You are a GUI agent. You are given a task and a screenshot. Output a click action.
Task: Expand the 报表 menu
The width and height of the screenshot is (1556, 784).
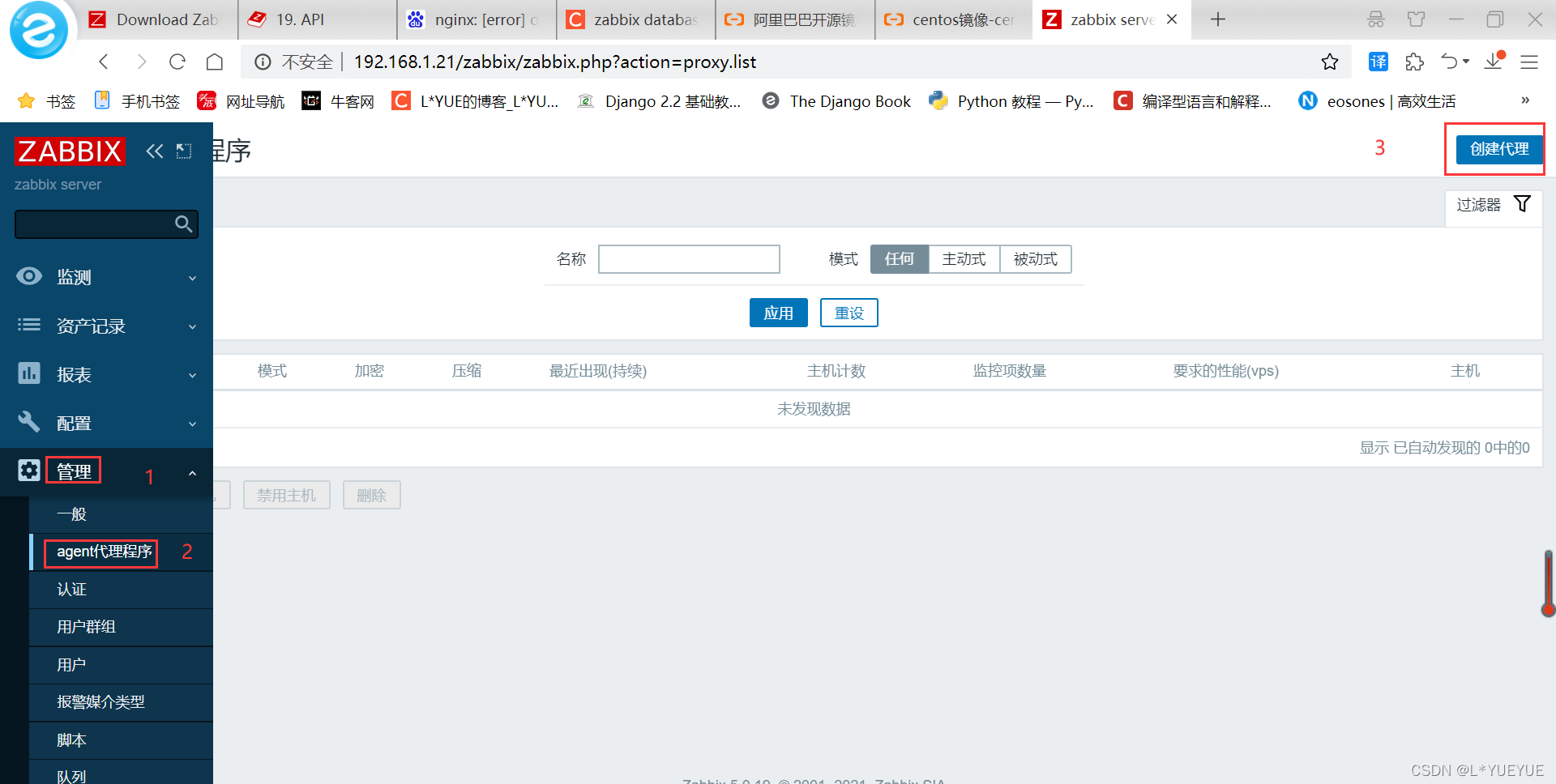click(106, 374)
